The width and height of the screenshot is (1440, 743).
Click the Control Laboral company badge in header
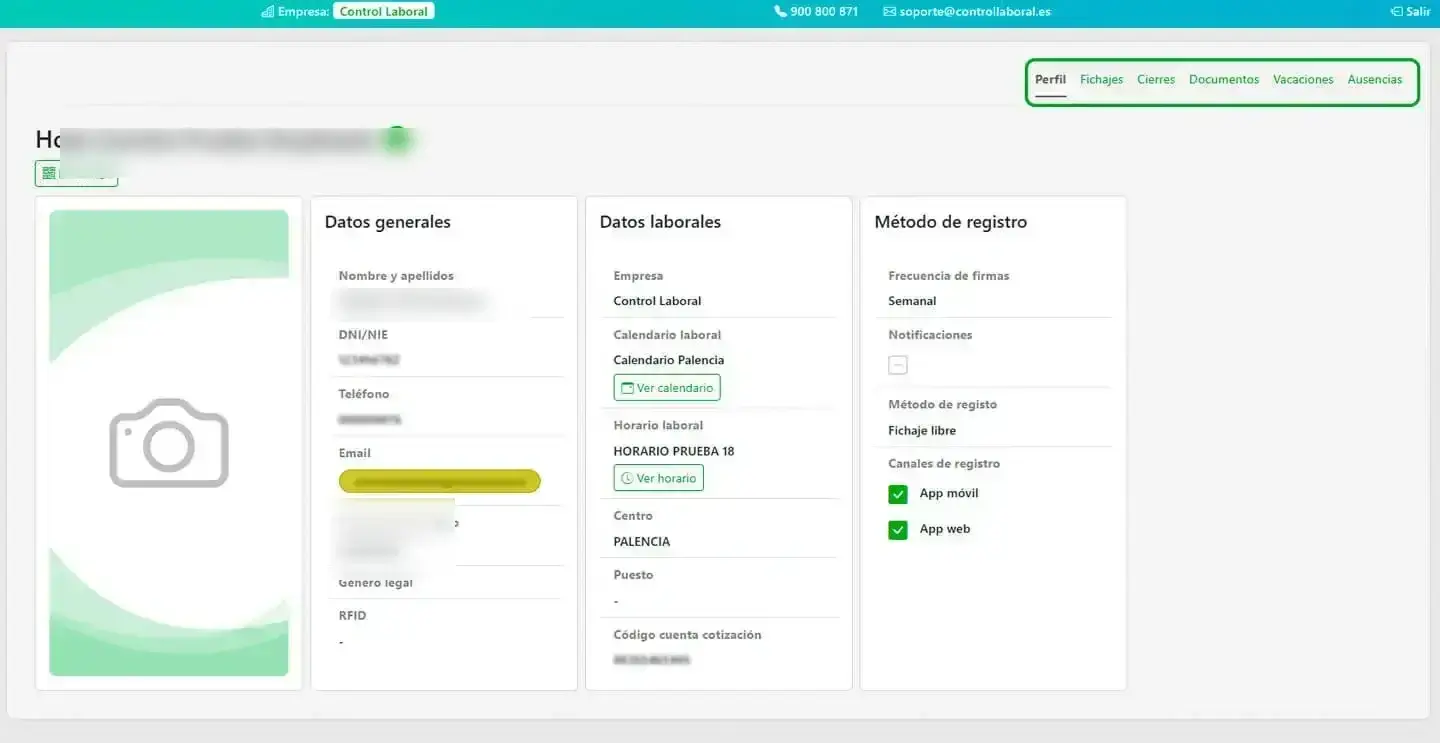(384, 12)
